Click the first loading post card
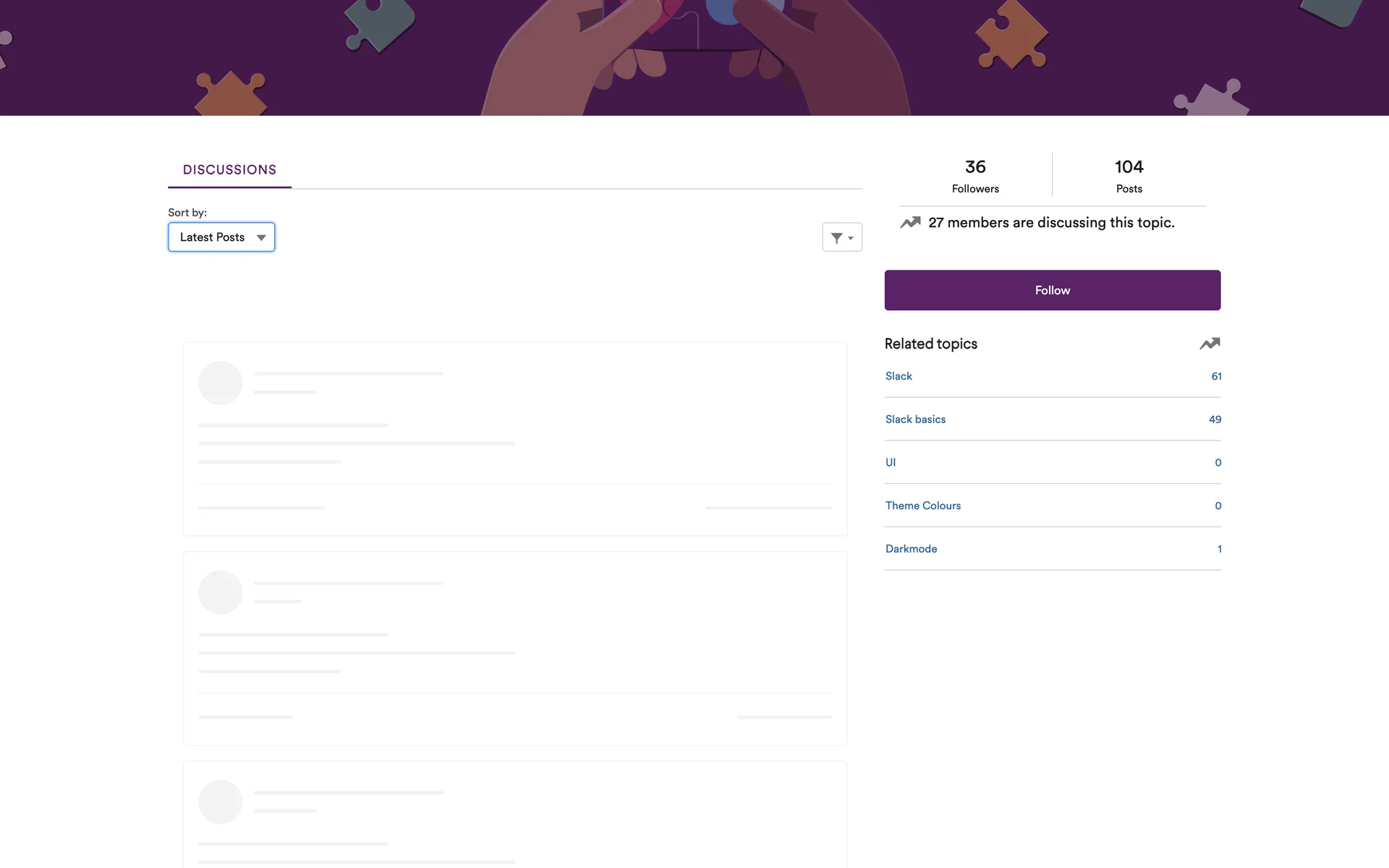1389x868 pixels. (515, 439)
